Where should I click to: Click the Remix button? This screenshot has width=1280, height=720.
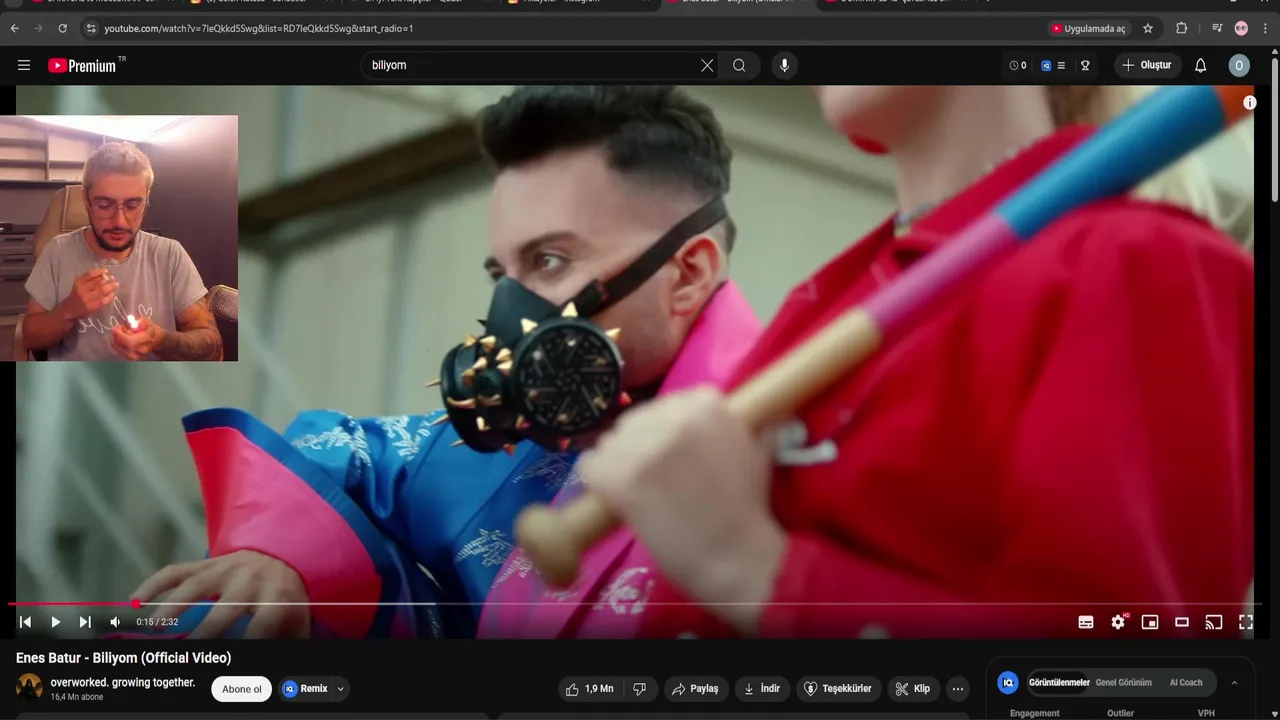point(305,689)
